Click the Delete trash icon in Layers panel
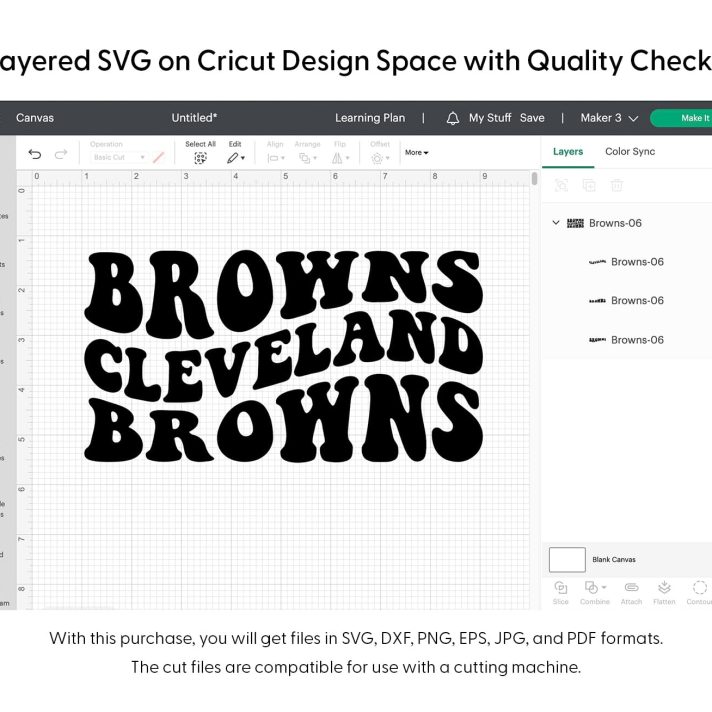This screenshot has width=712, height=712. tap(617, 185)
